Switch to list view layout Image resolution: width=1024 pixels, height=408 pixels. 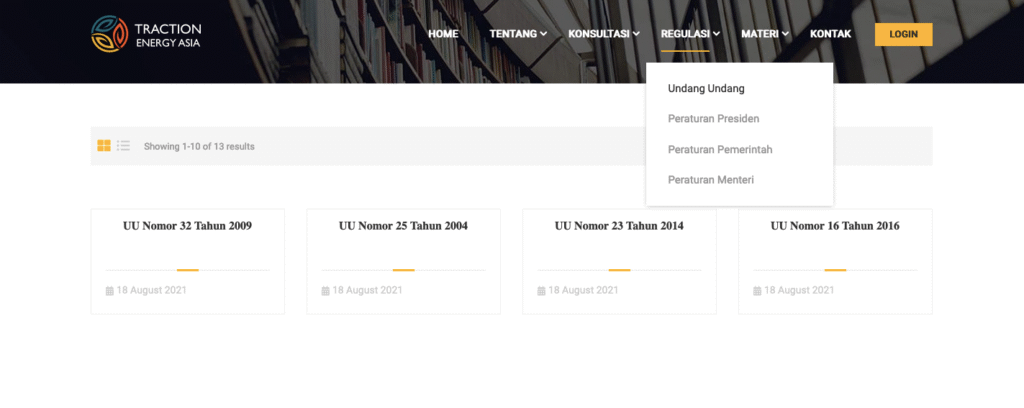123,146
